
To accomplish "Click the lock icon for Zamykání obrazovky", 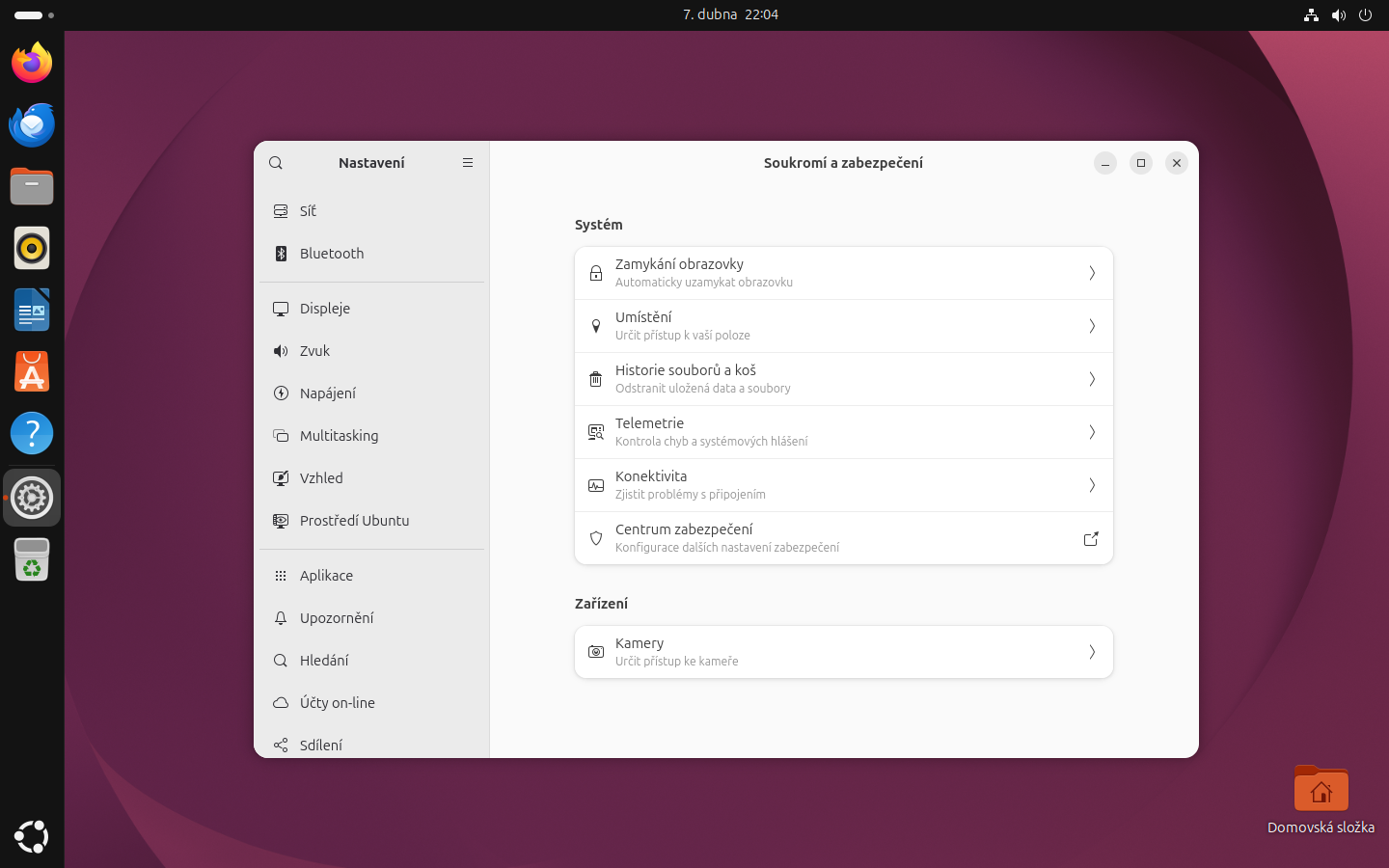I will click(x=596, y=274).
